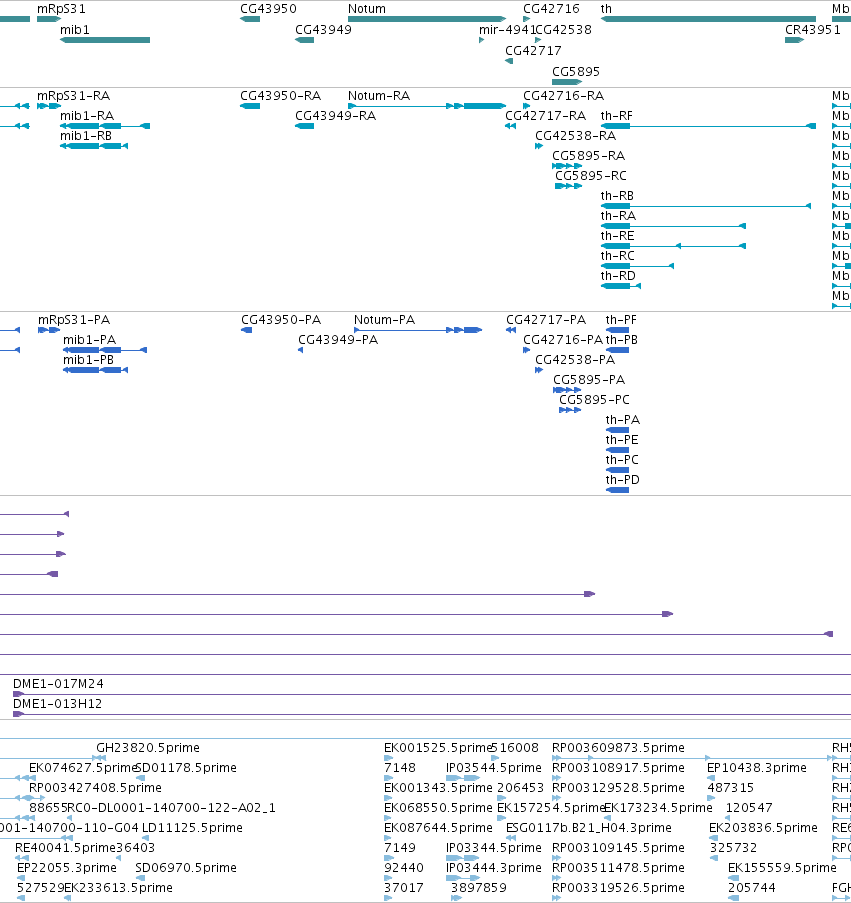Click the CG43949-PA protein label
Screen dimensions: 851x903
coord(338,340)
